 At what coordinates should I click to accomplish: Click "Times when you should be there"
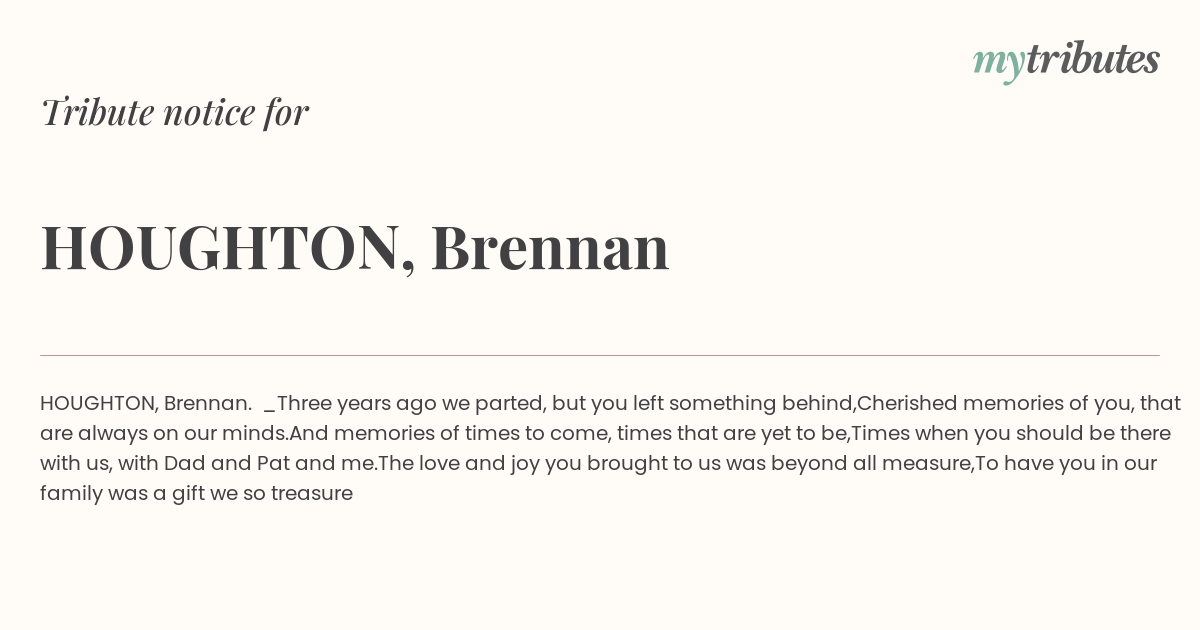tap(1011, 433)
